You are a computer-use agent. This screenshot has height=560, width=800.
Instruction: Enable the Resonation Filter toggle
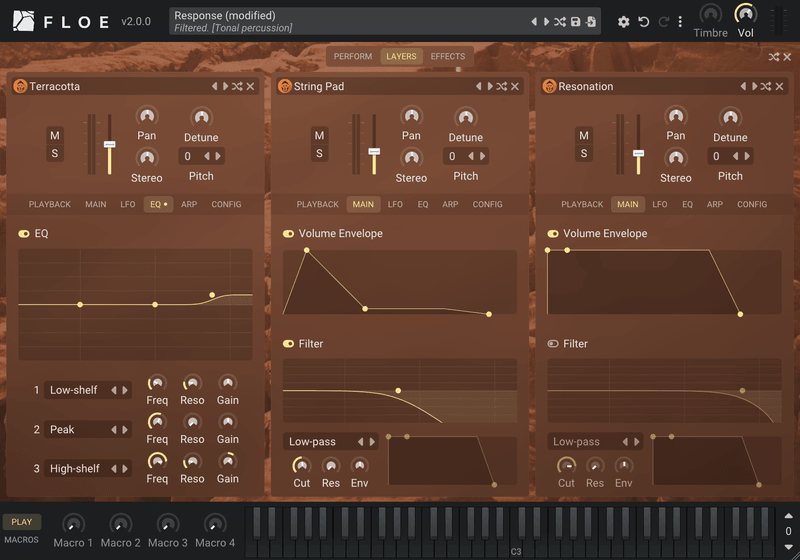(553, 344)
